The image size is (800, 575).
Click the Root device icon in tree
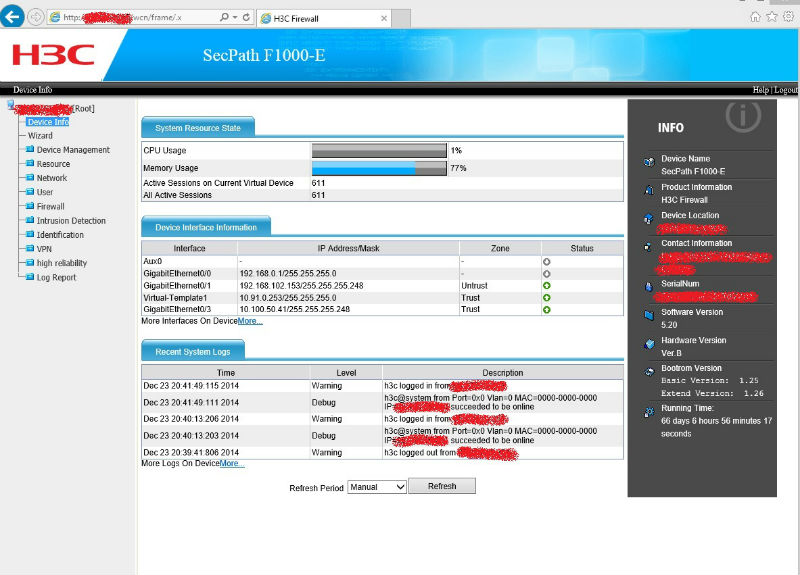tap(11, 105)
